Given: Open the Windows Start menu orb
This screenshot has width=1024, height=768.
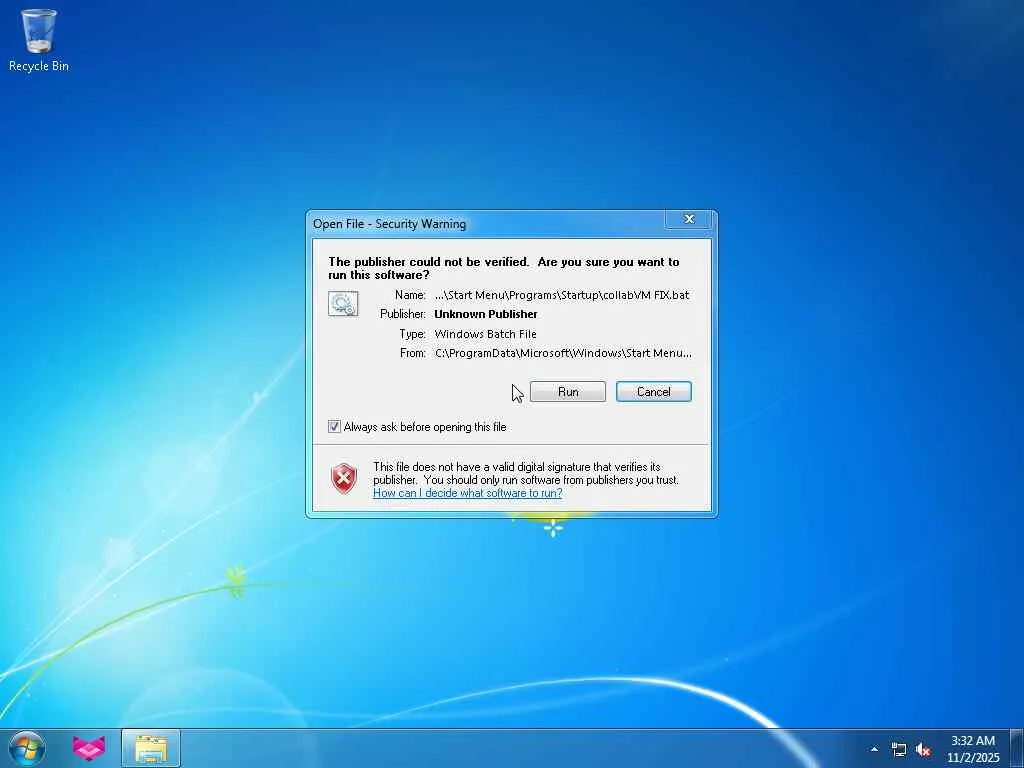Looking at the screenshot, I should [27, 748].
